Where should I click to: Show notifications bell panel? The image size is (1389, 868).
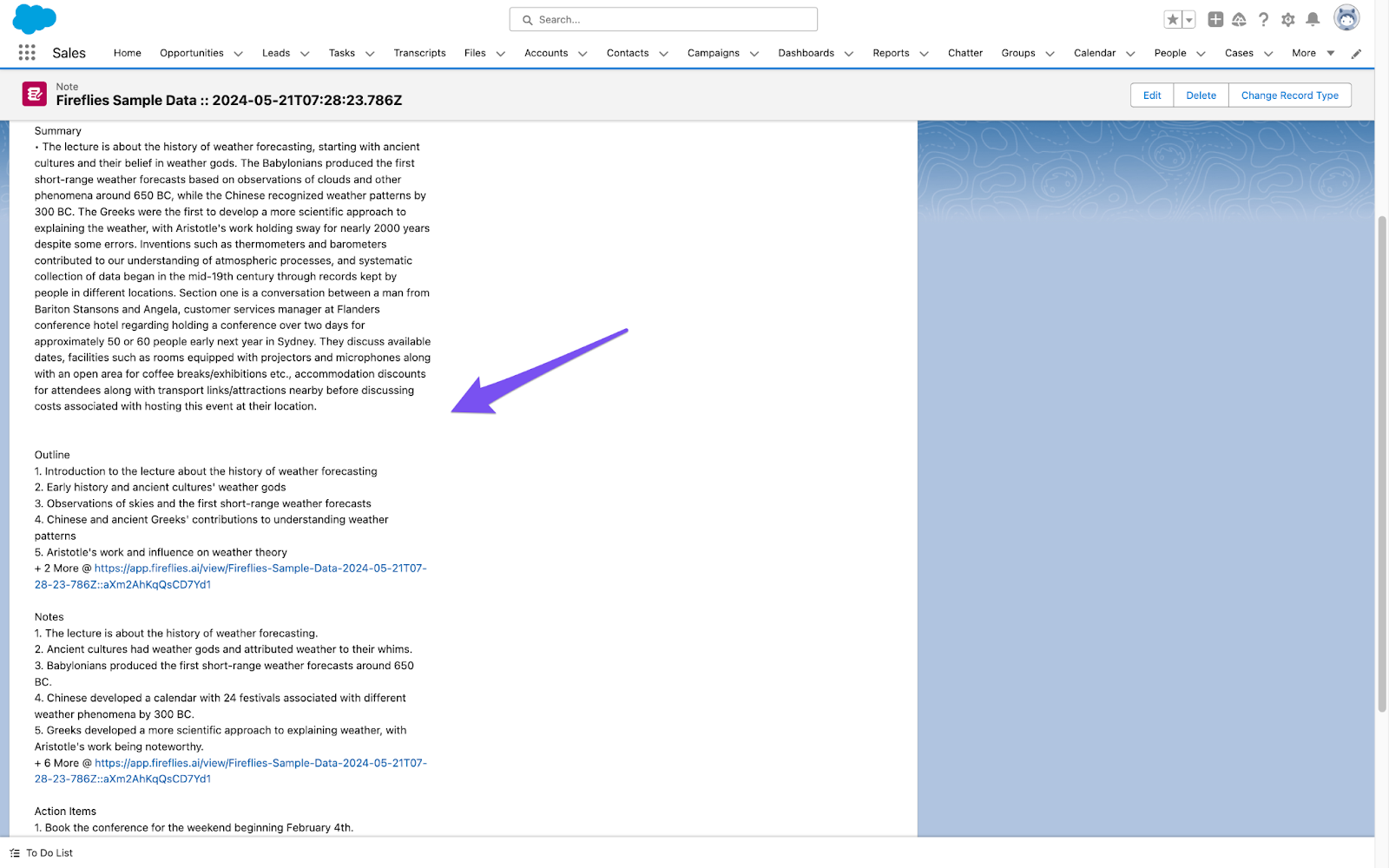click(1313, 19)
